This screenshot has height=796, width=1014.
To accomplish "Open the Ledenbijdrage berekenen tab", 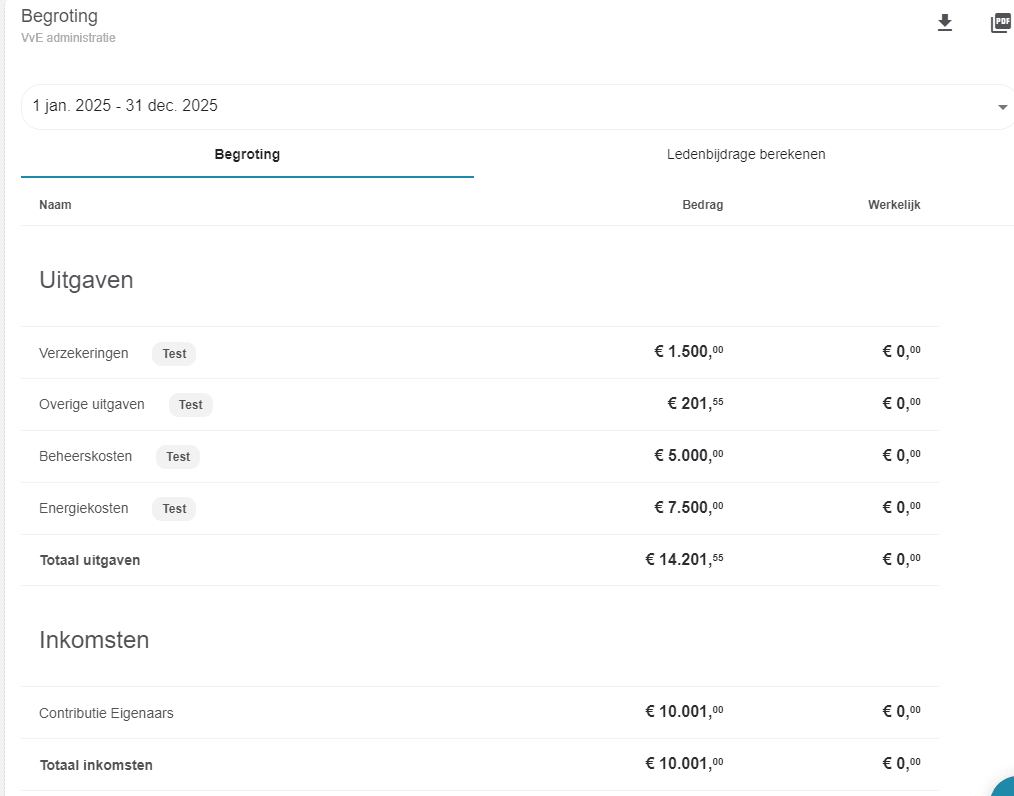I will point(745,155).
